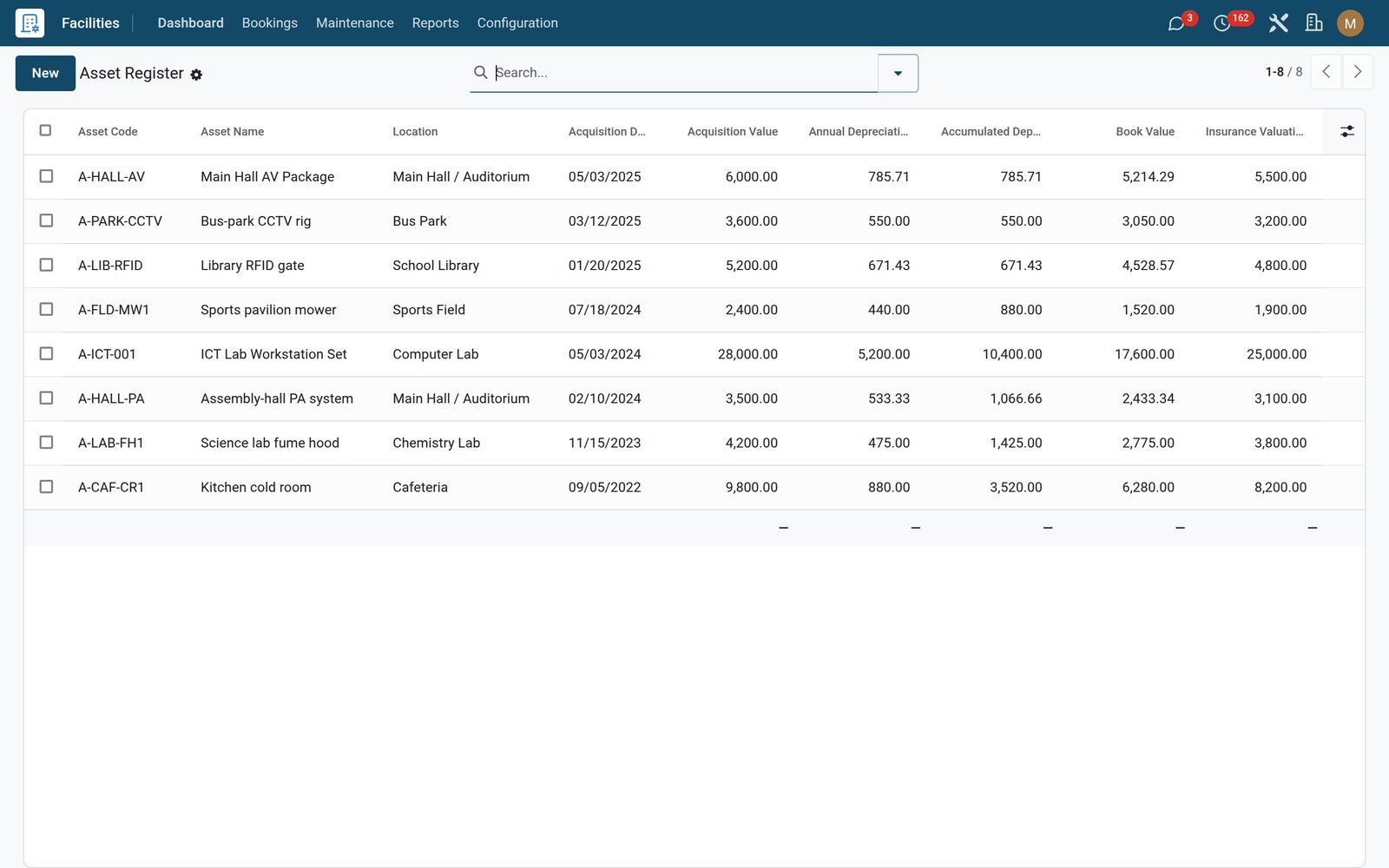Image resolution: width=1389 pixels, height=868 pixels.
Task: Open the optional columns adjust icon
Action: (1346, 131)
